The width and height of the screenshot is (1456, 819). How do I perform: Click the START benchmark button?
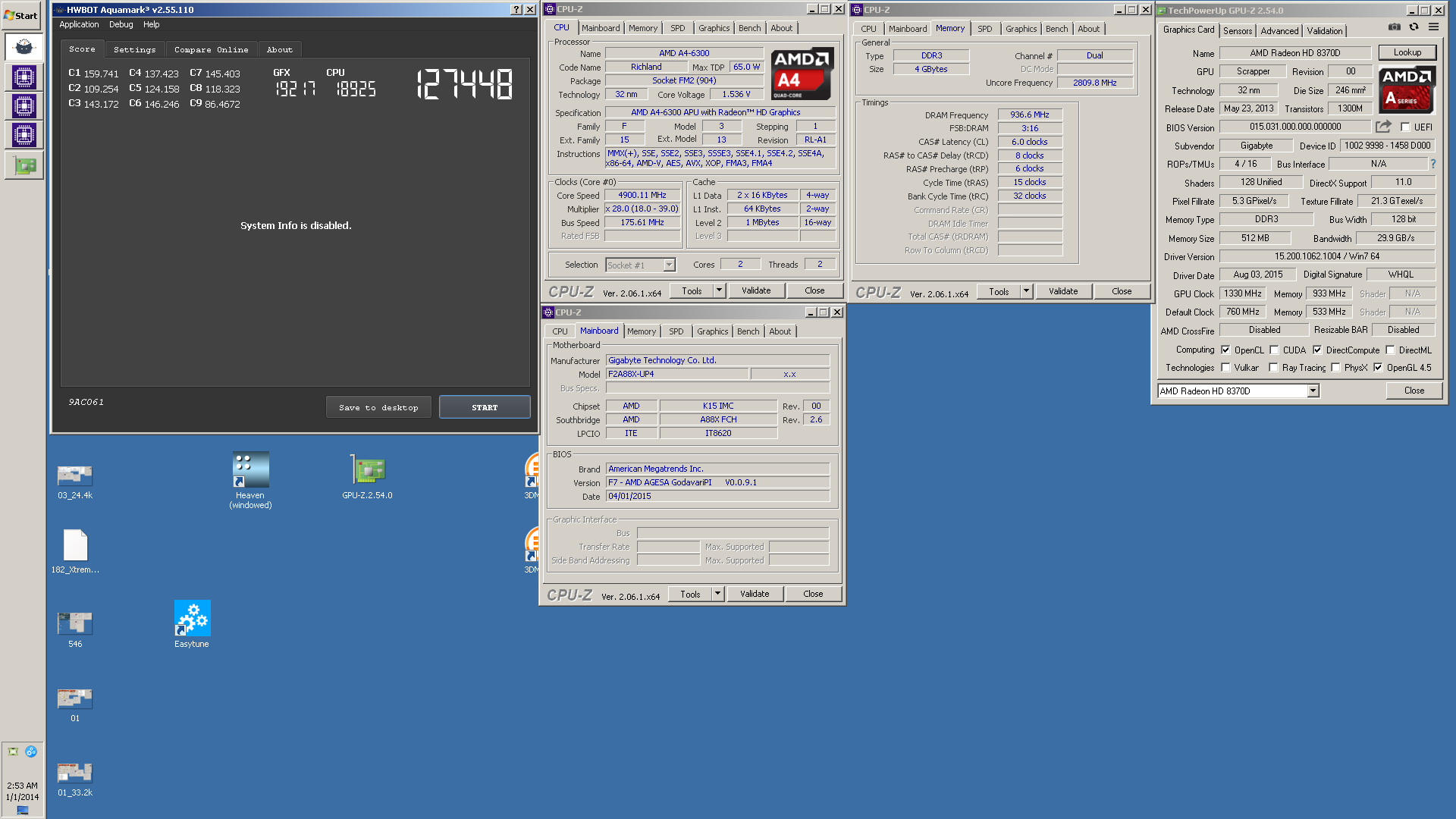click(x=485, y=407)
